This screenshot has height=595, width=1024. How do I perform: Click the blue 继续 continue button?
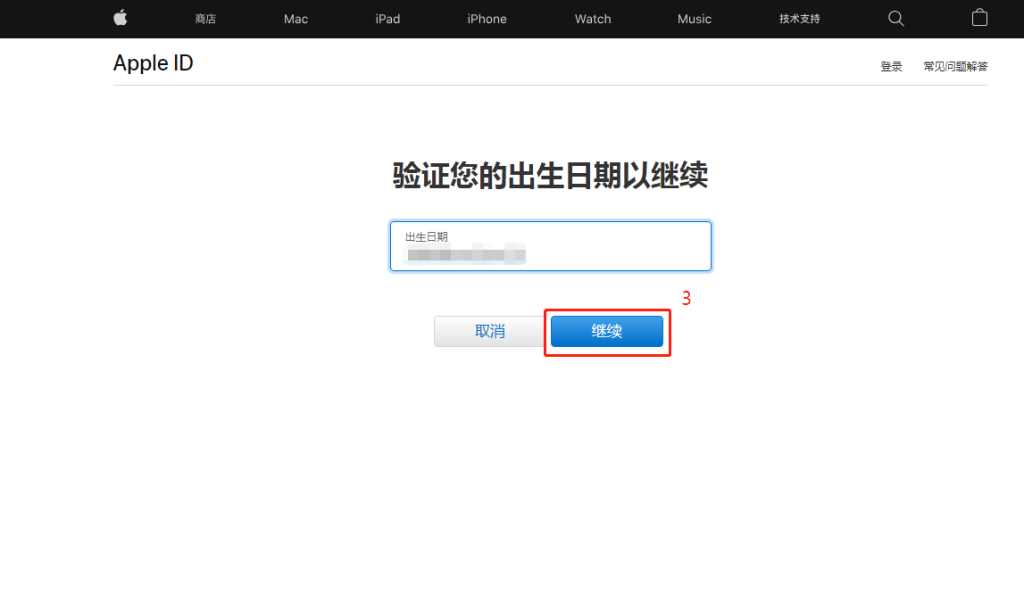pyautogui.click(x=607, y=331)
